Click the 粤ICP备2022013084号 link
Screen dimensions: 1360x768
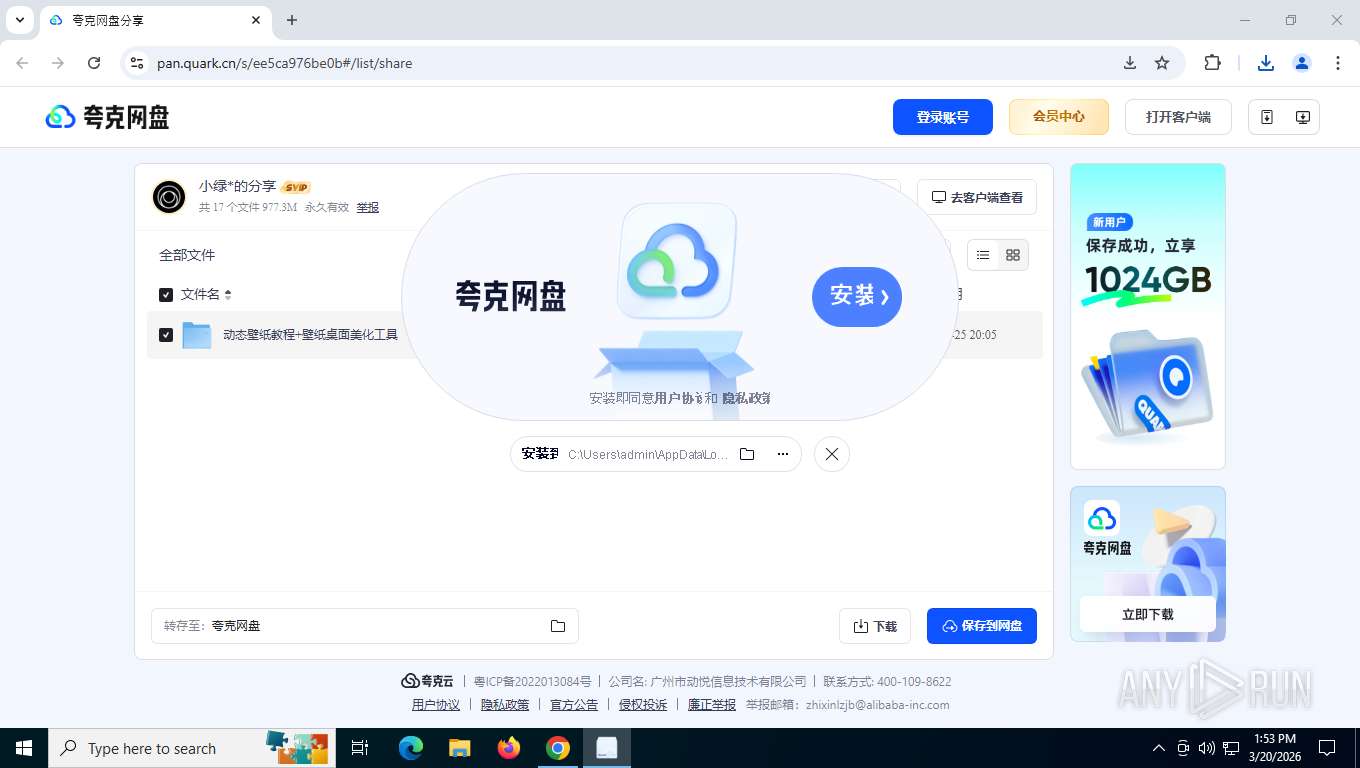[x=532, y=681]
